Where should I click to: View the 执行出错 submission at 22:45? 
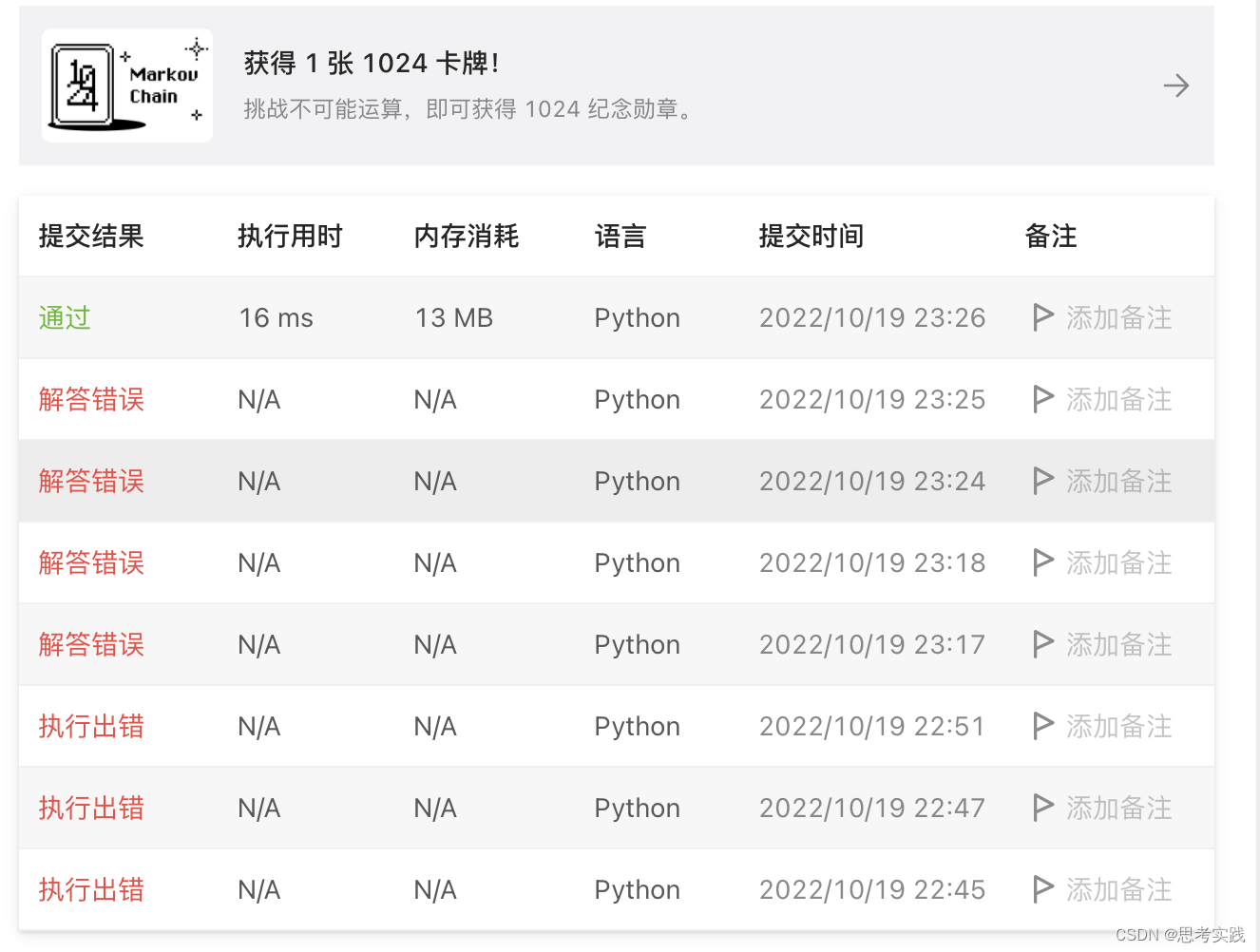[x=90, y=889]
